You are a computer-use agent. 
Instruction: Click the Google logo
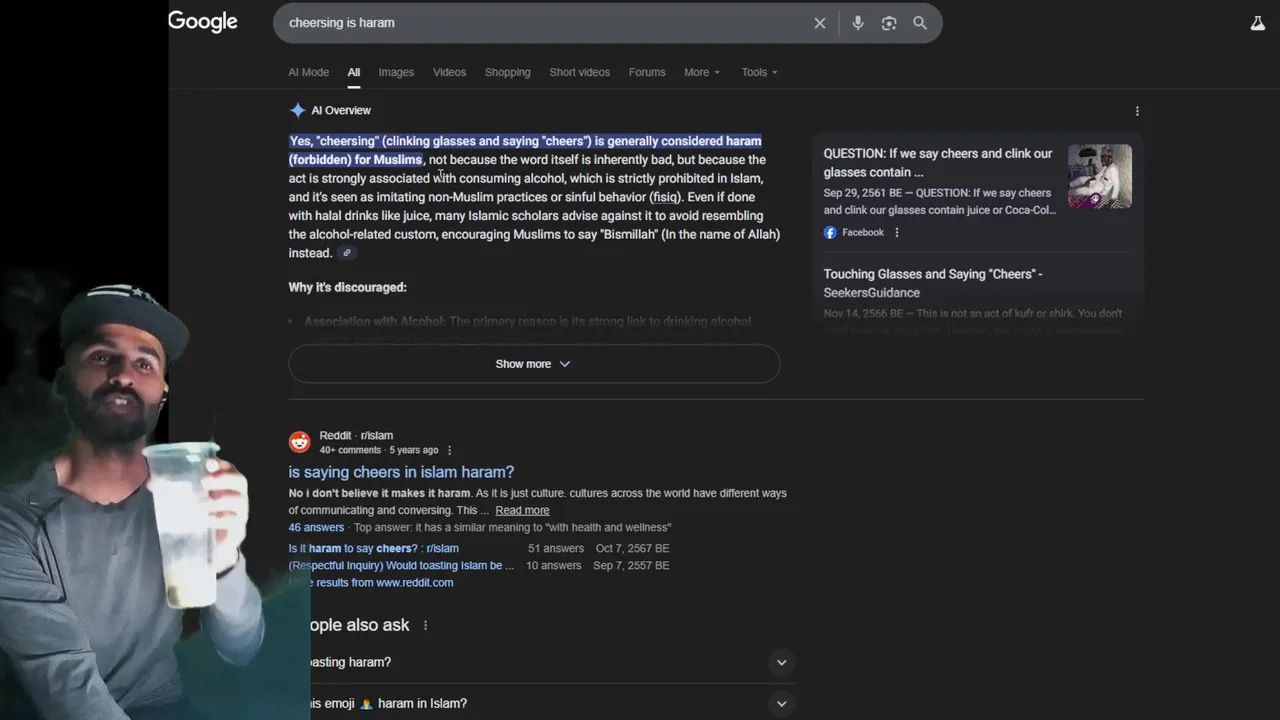tap(203, 22)
